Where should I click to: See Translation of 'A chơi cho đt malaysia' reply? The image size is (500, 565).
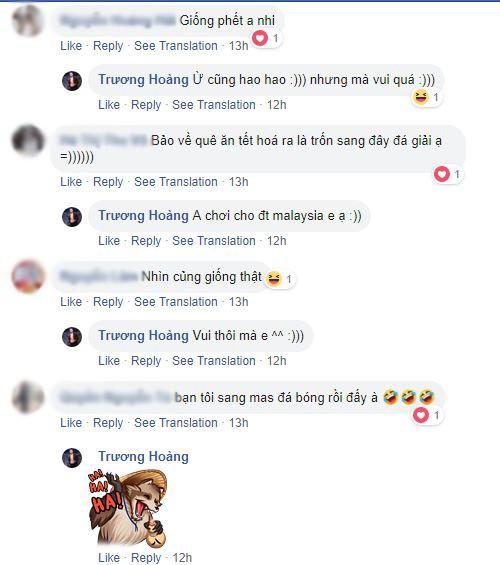click(x=214, y=241)
